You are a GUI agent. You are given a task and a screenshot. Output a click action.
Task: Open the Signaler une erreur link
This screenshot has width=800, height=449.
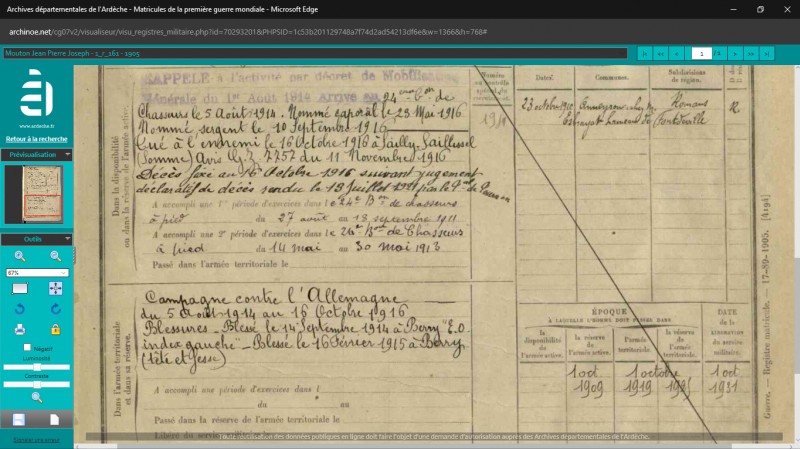point(36,440)
